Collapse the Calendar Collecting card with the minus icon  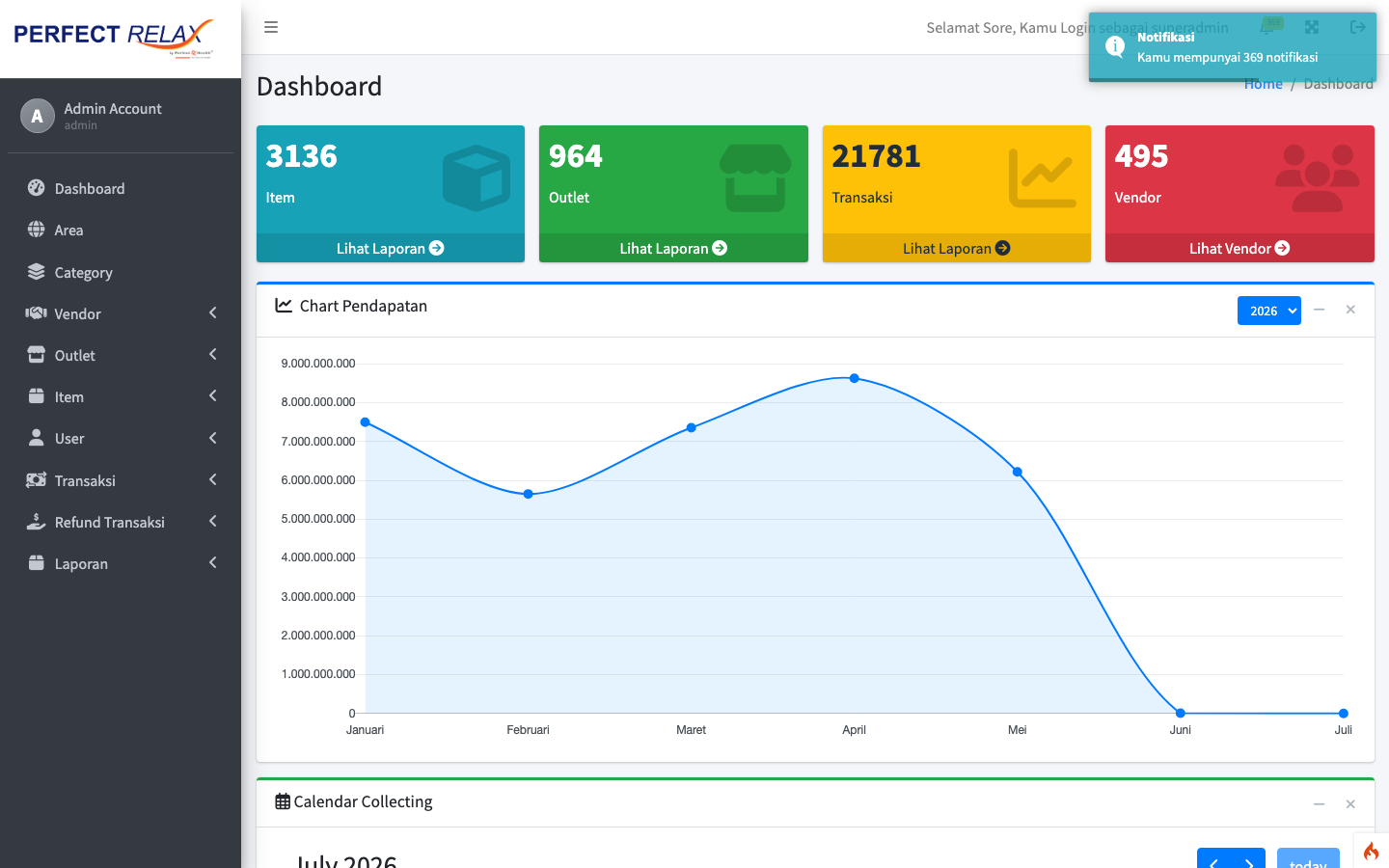pos(1319,804)
